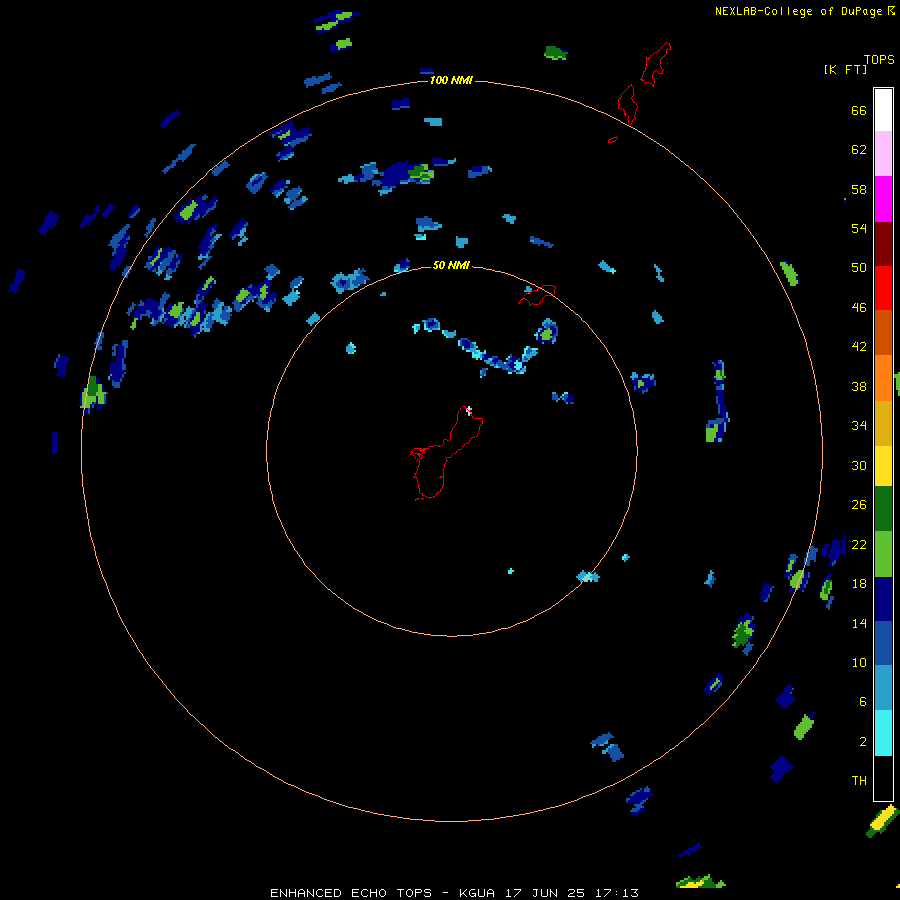
Task: Click the 62 value on the legend
Action: [859, 150]
